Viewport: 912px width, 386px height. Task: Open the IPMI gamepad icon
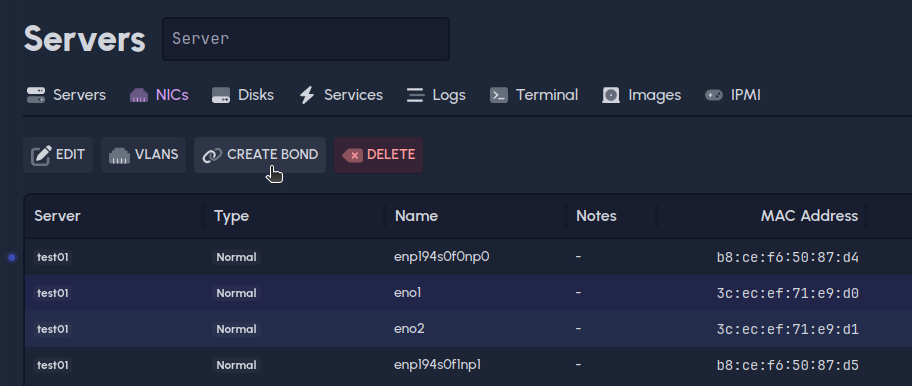click(714, 95)
